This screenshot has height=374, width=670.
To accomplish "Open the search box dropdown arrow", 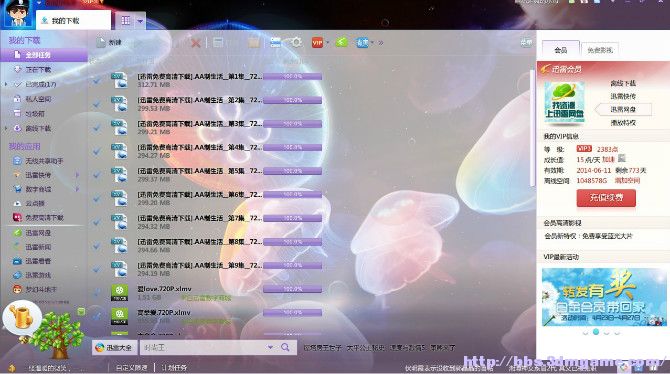I will coord(270,347).
